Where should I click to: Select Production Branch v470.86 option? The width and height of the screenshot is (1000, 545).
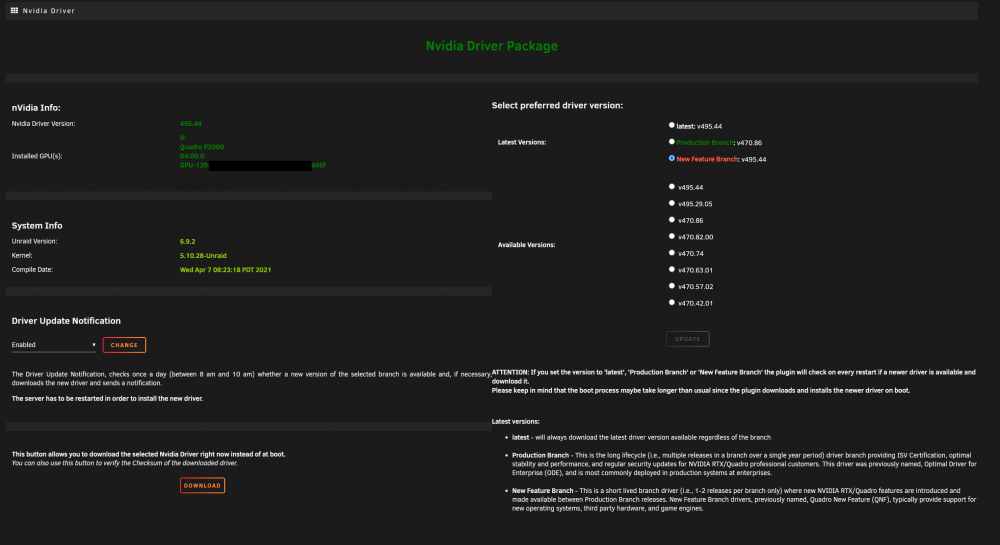(672, 142)
